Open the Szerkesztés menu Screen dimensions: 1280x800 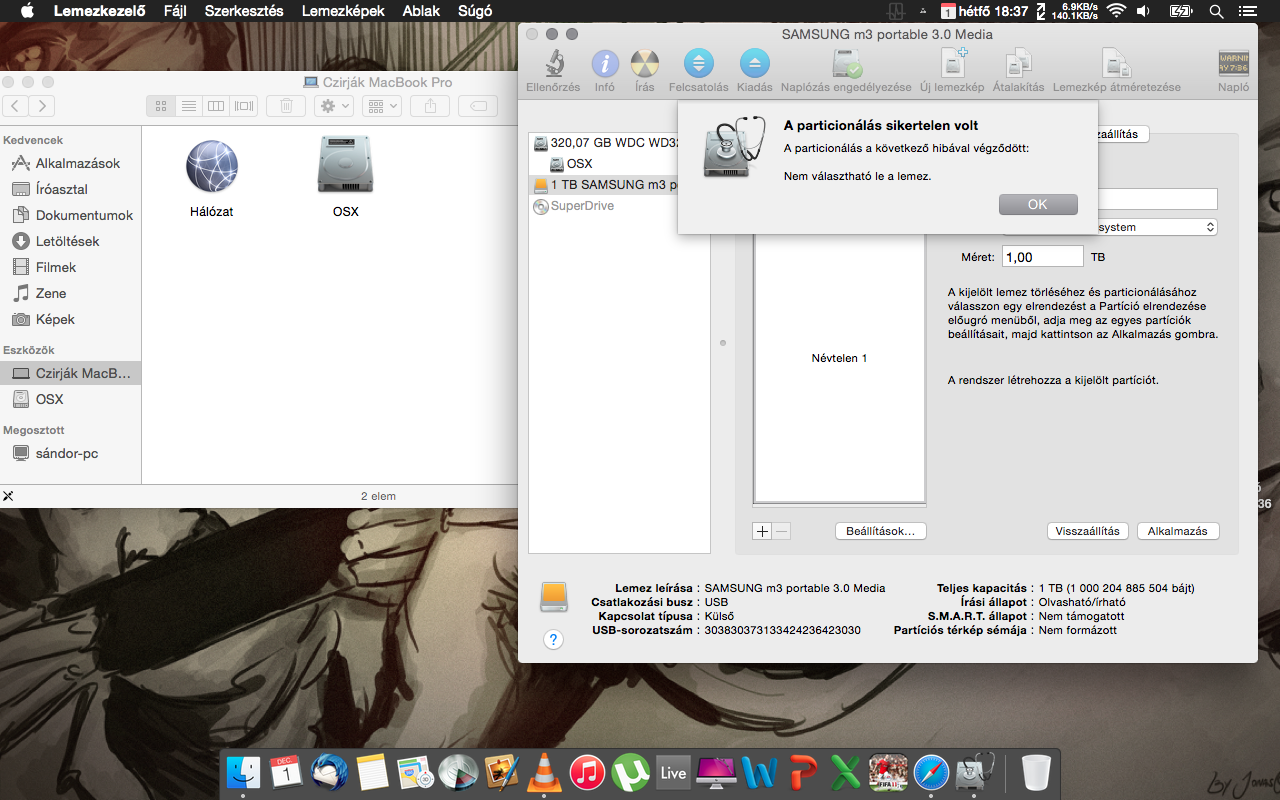click(x=244, y=11)
